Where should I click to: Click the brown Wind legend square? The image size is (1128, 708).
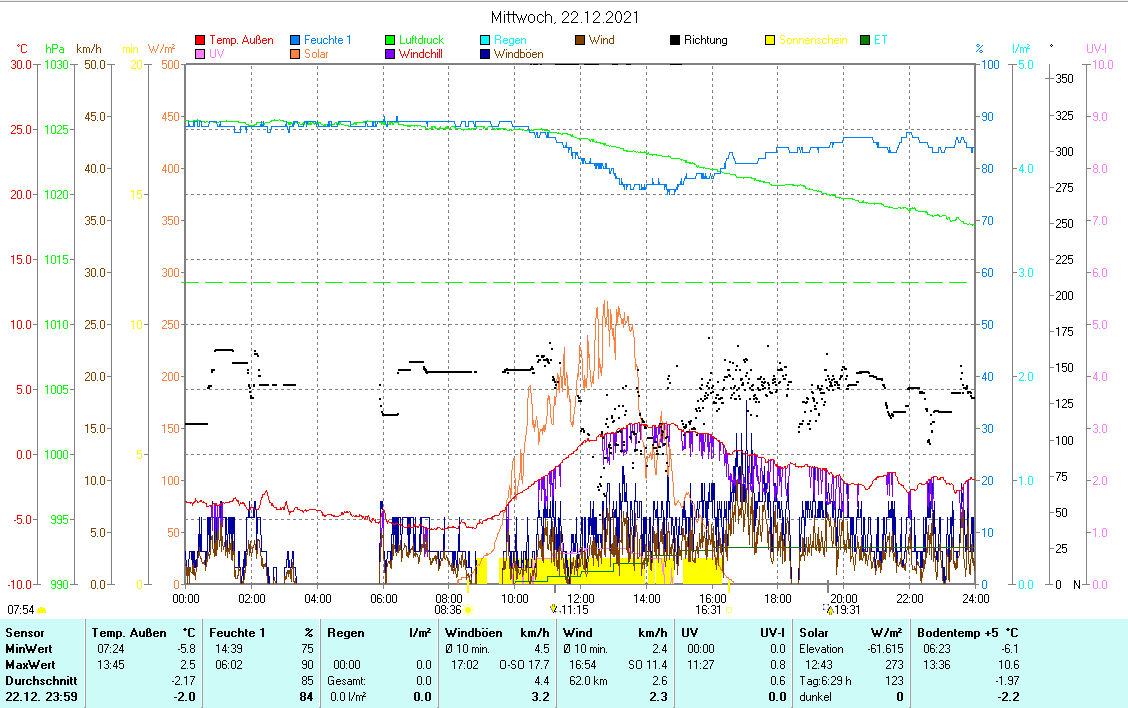(x=580, y=40)
